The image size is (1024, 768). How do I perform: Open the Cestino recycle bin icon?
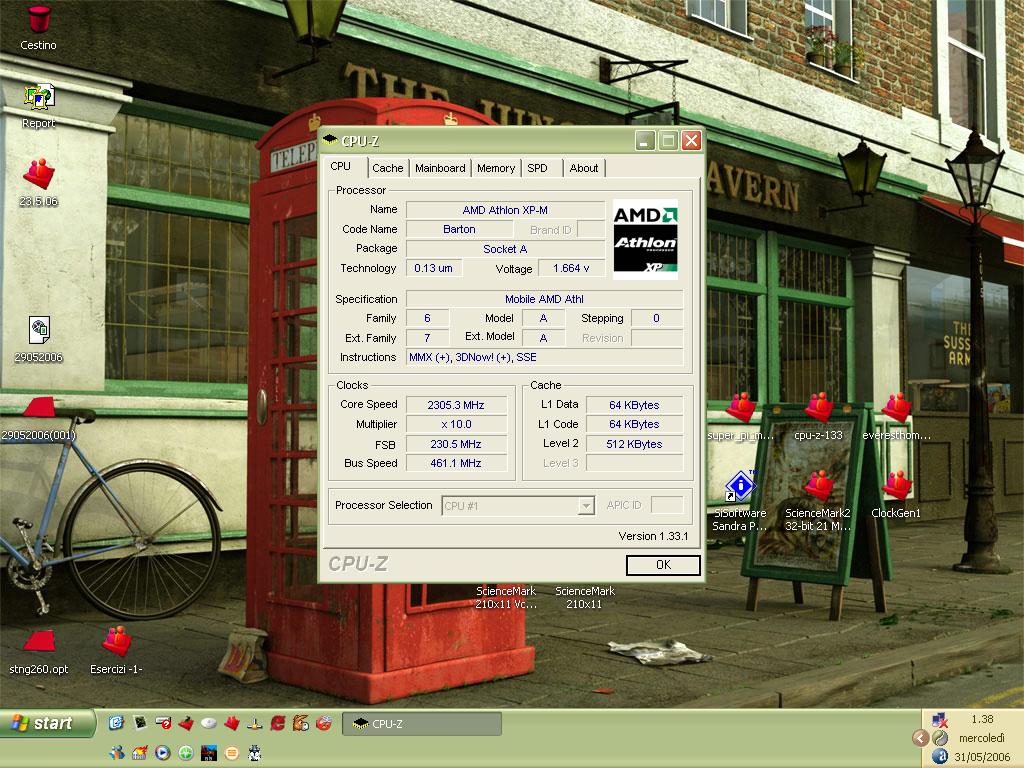click(38, 27)
